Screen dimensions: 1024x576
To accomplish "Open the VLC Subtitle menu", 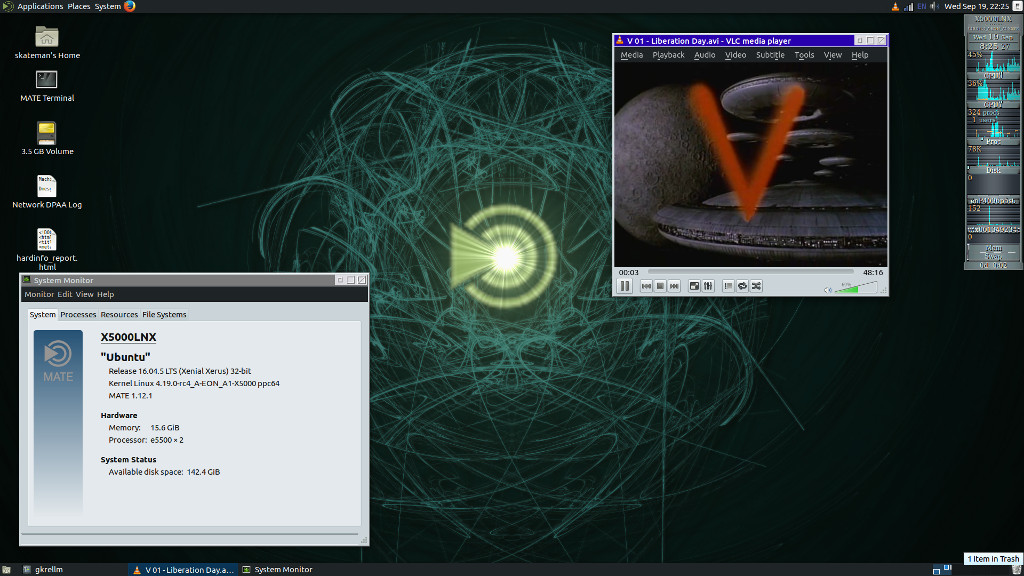I will (770, 55).
